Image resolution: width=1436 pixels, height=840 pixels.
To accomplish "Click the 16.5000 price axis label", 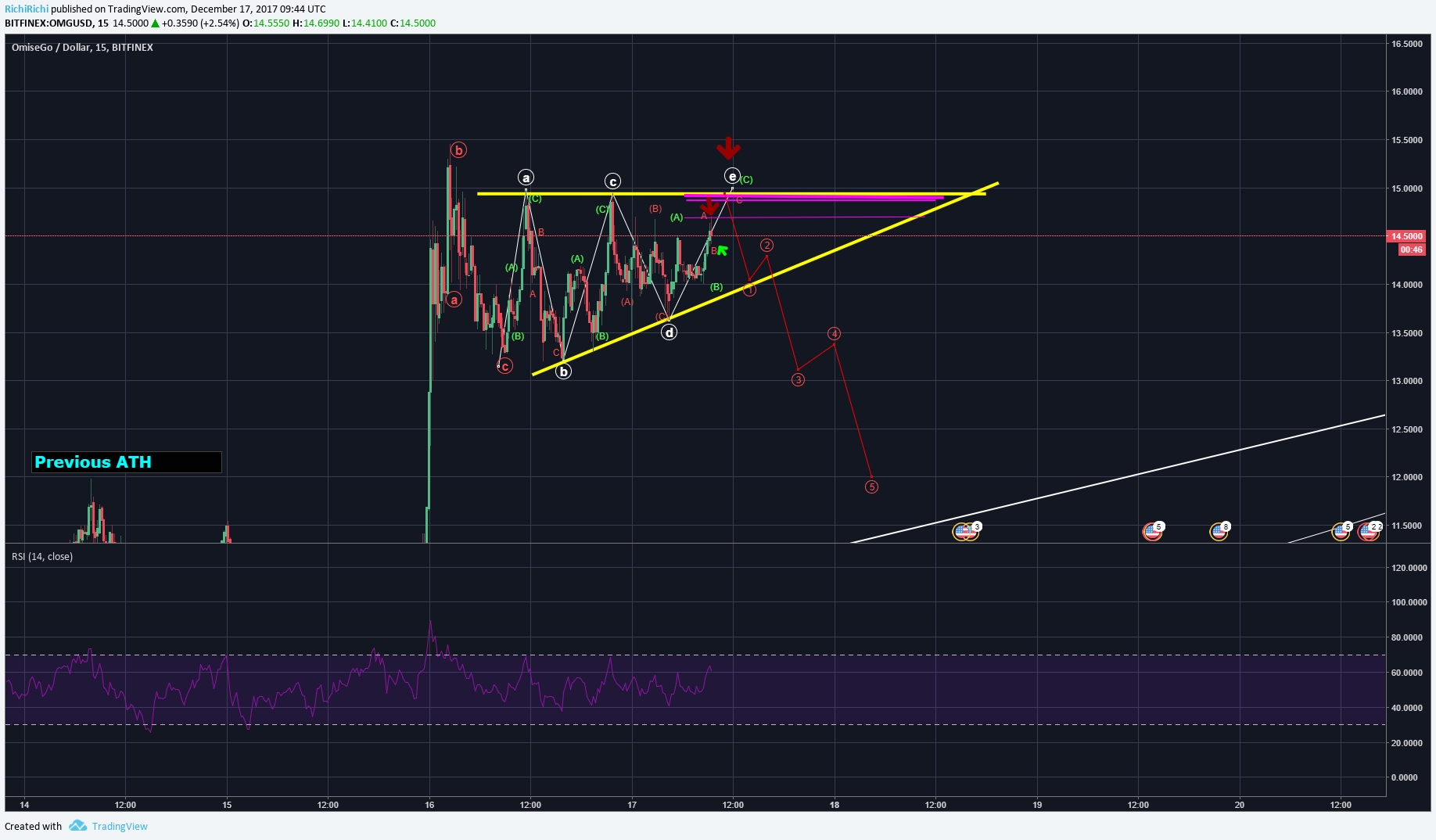I will pyautogui.click(x=1407, y=44).
